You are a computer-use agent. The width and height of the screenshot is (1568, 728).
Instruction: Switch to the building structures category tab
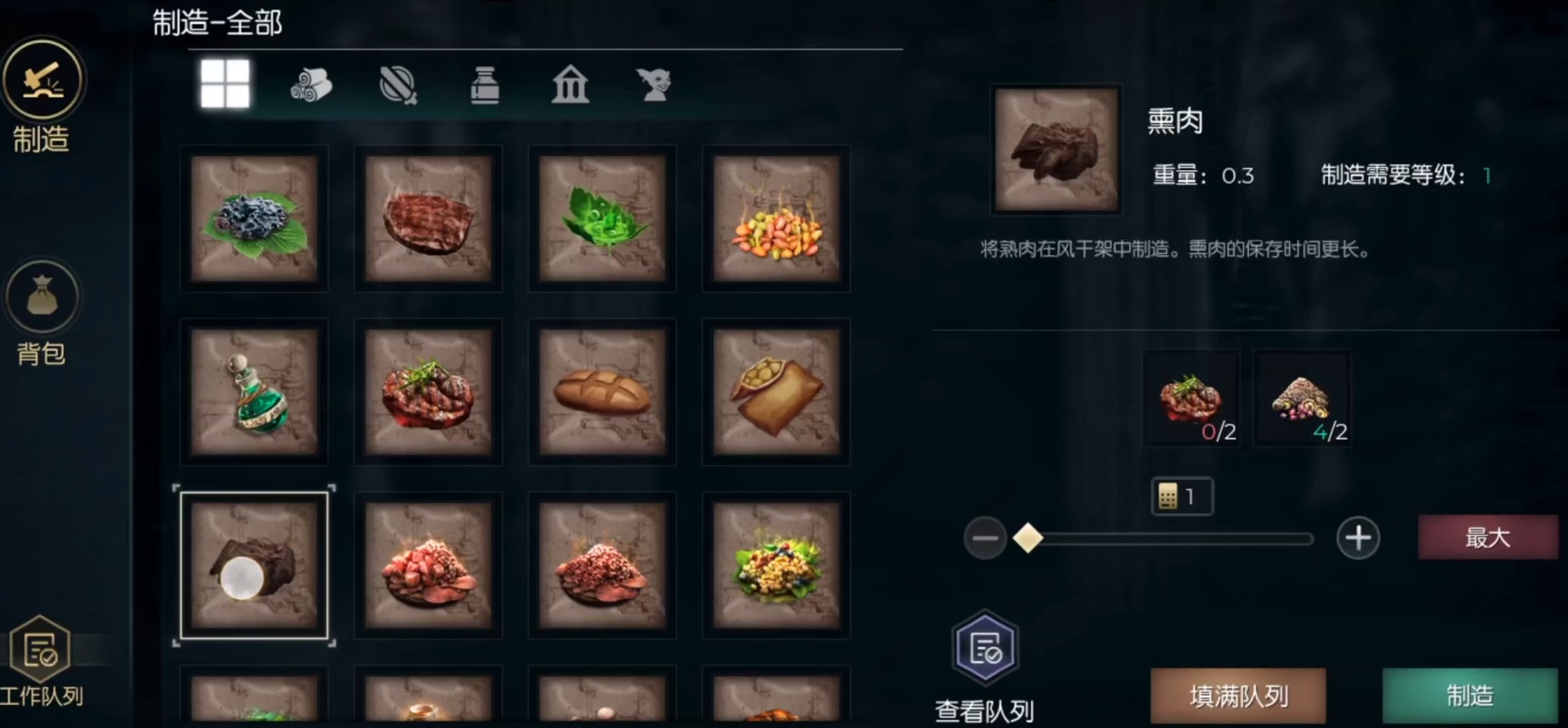570,85
